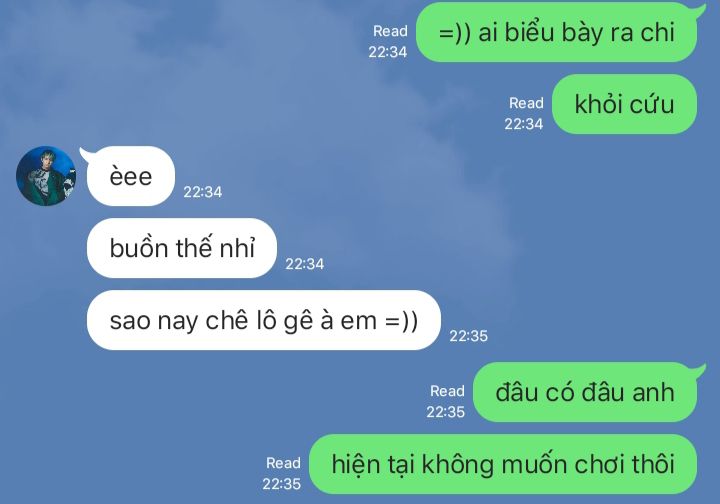Image resolution: width=720 pixels, height=504 pixels.
Task: Select the '=)) ai biểu bày ra chi' message bubble
Action: tap(557, 32)
